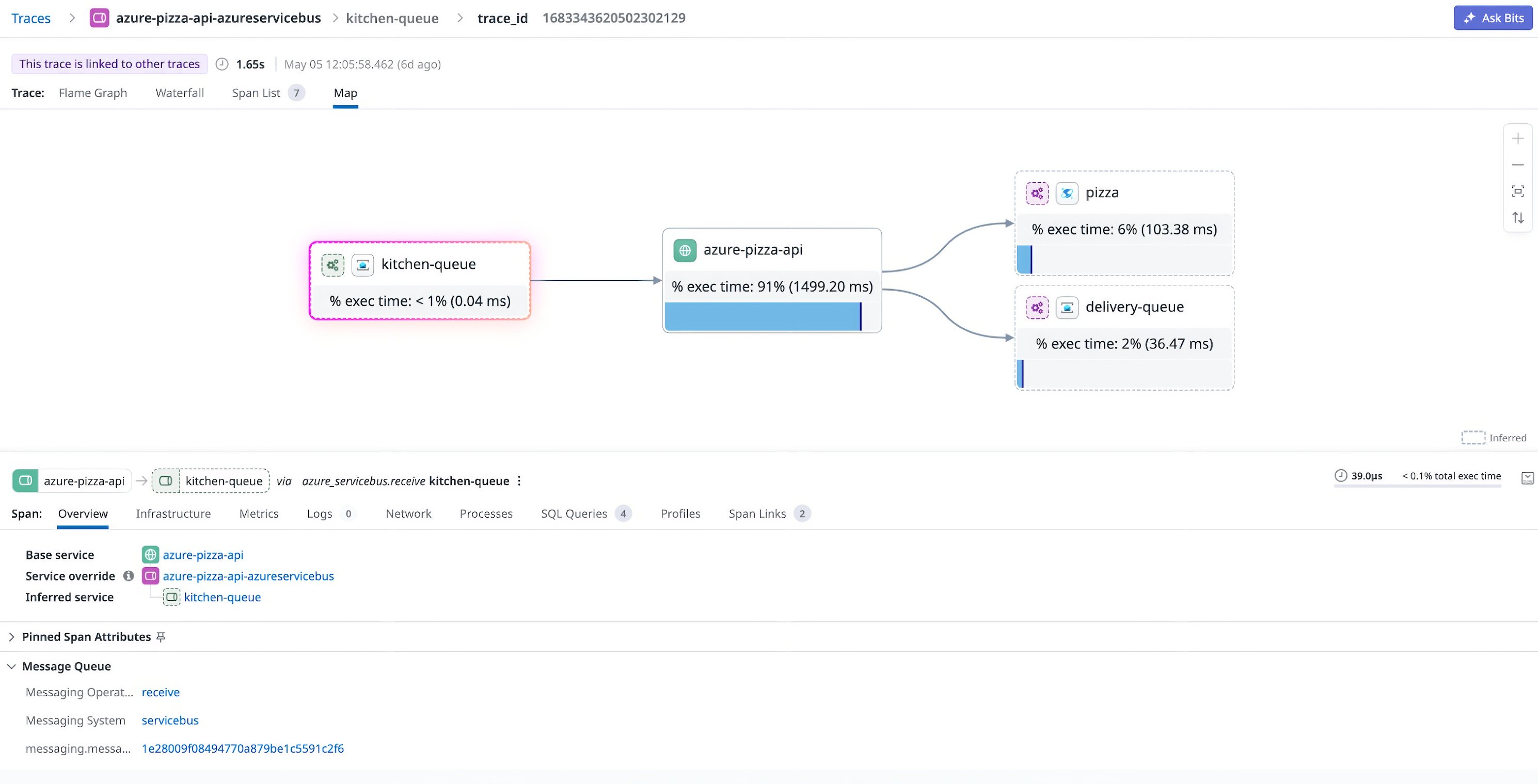Click the service bus icon in delivery-queue node
1538x784 pixels.
(1067, 308)
